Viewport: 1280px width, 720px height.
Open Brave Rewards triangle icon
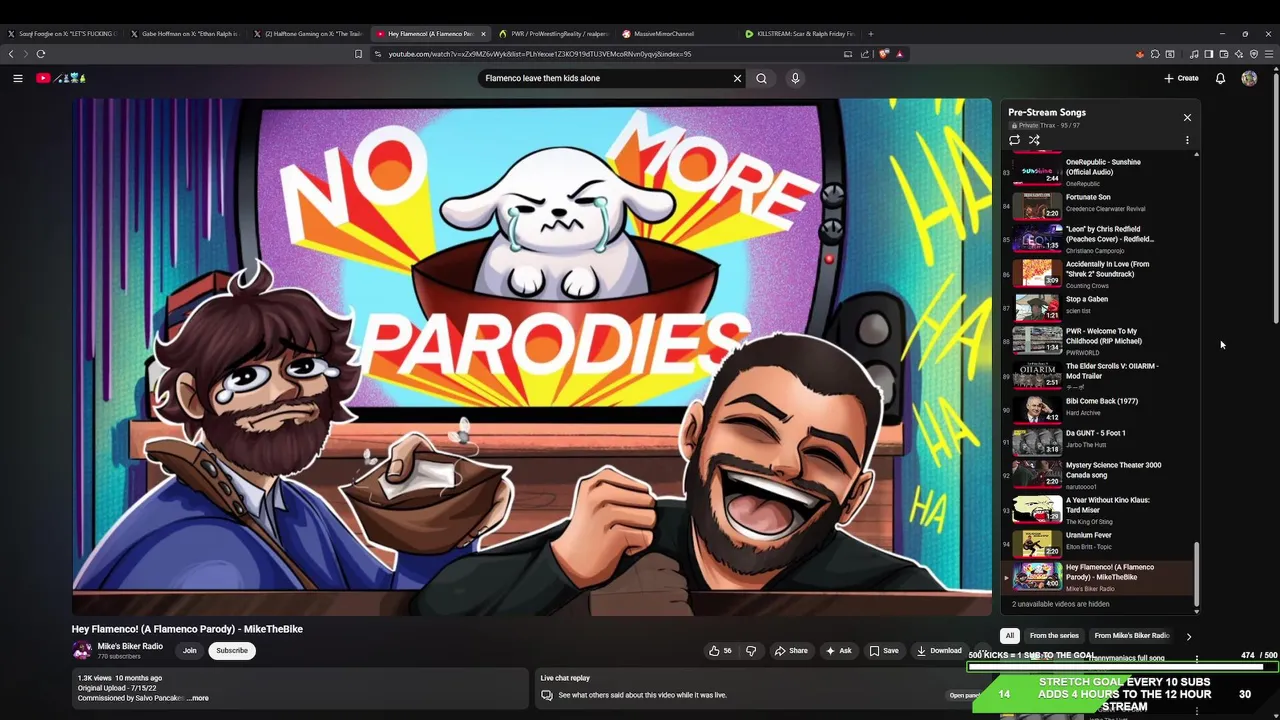point(899,54)
